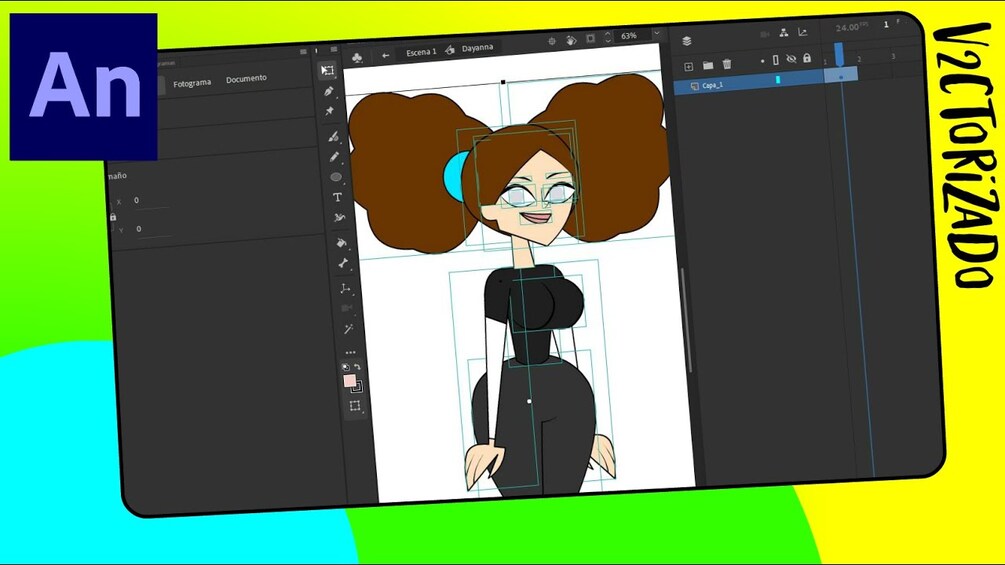Select the Text tool
The height and width of the screenshot is (565, 1005).
pyautogui.click(x=337, y=197)
